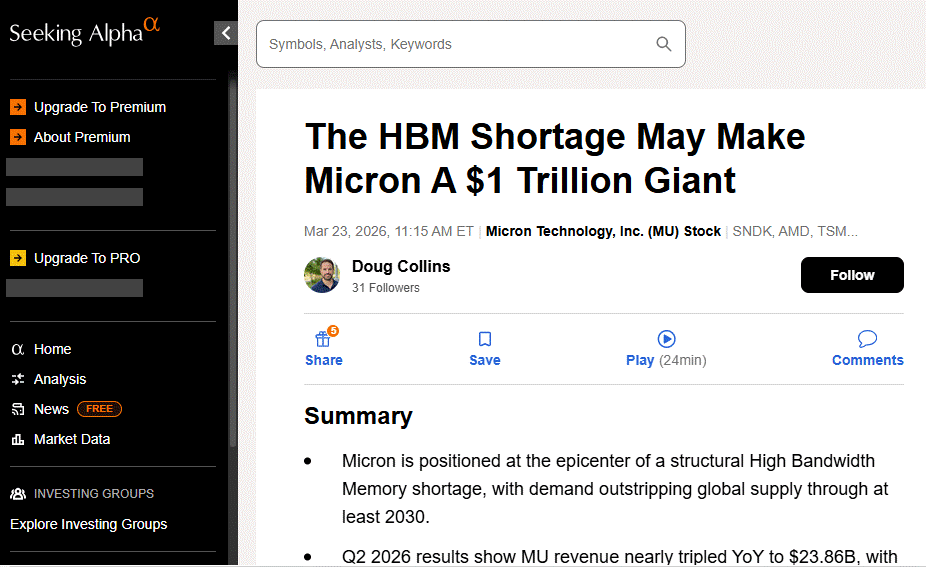Select Upgrade To PRO in the sidebar
Image resolution: width=926 pixels, height=567 pixels.
[86, 258]
